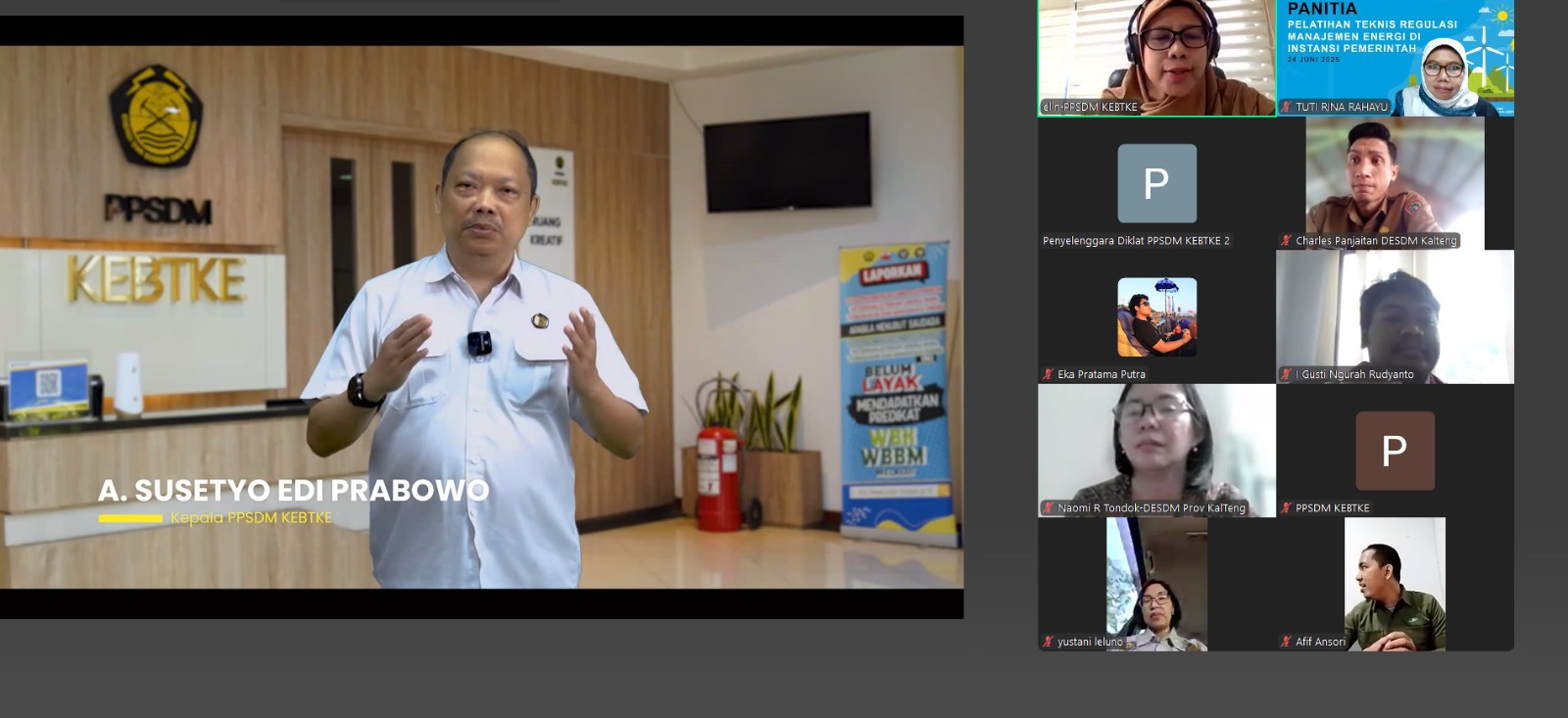Click the label "Naomi R Tondok-DESDM Prov KalTeng"

click(x=1151, y=507)
